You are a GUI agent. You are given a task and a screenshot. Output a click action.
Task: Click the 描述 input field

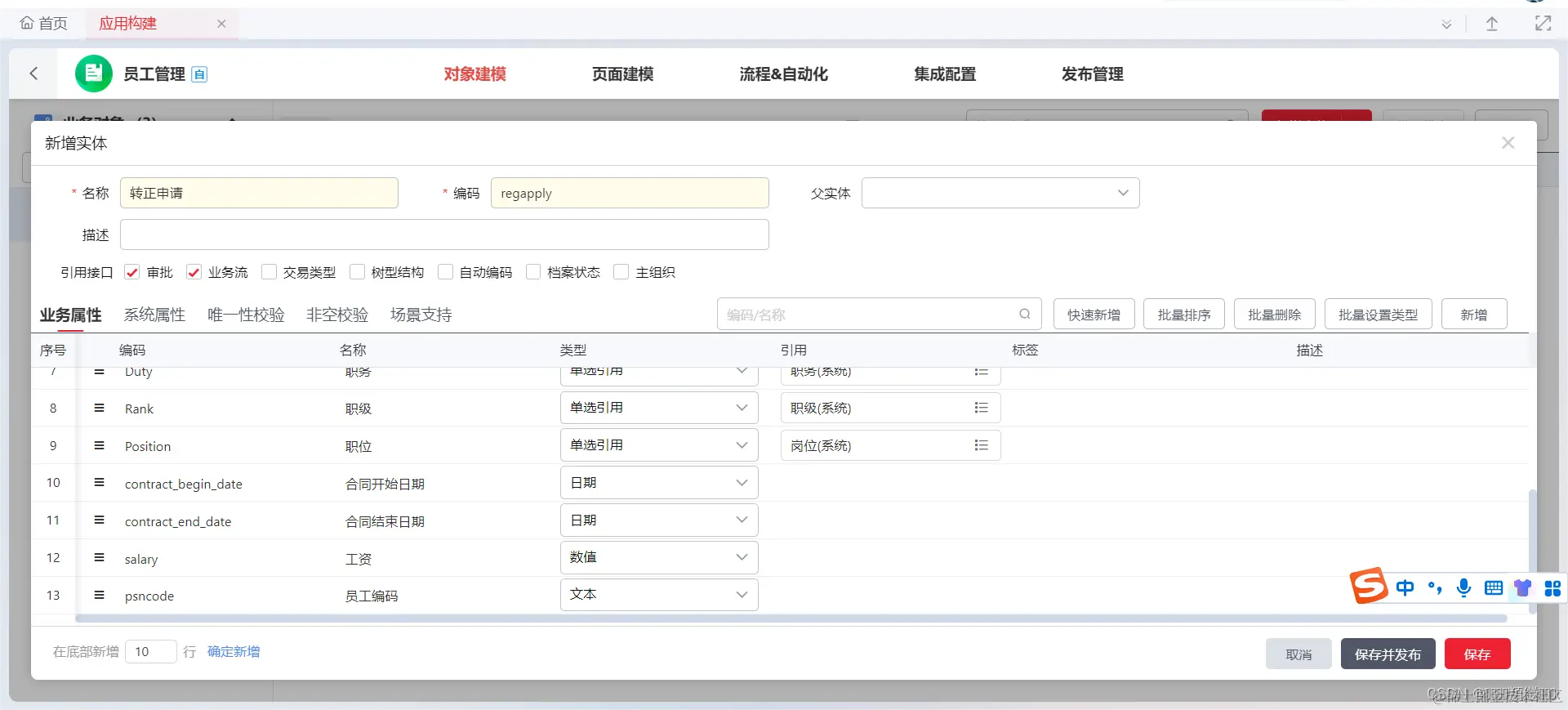[444, 234]
